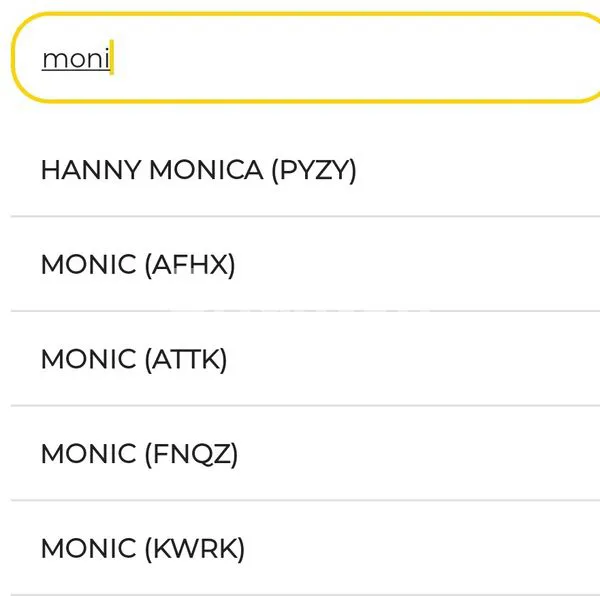
Task: Tap the last visible suggestion, KWRK
Action: [x=142, y=548]
